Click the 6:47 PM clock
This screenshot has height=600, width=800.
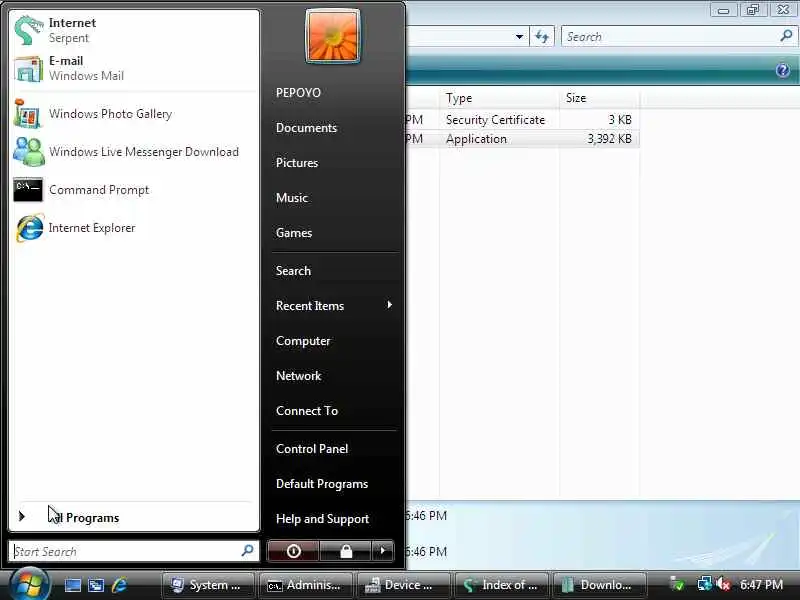tap(762, 585)
